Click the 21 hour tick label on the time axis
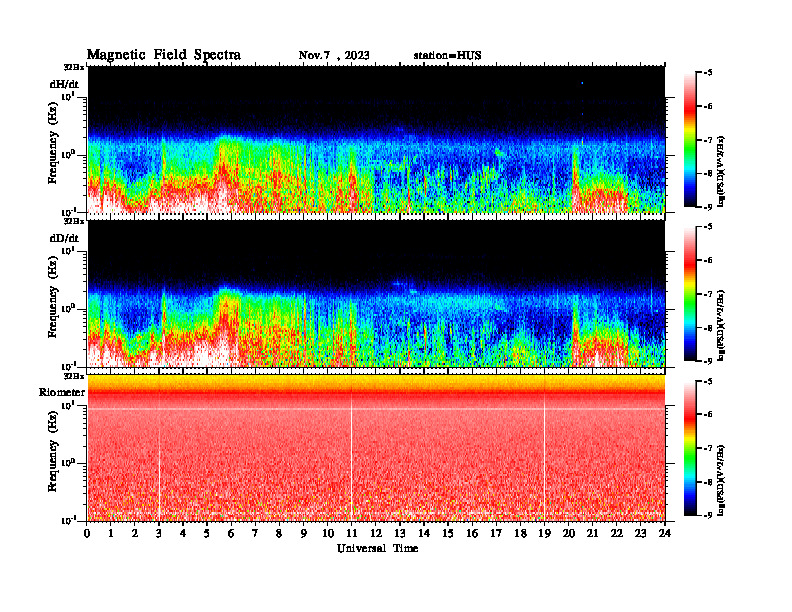792x612 pixels. (592, 534)
